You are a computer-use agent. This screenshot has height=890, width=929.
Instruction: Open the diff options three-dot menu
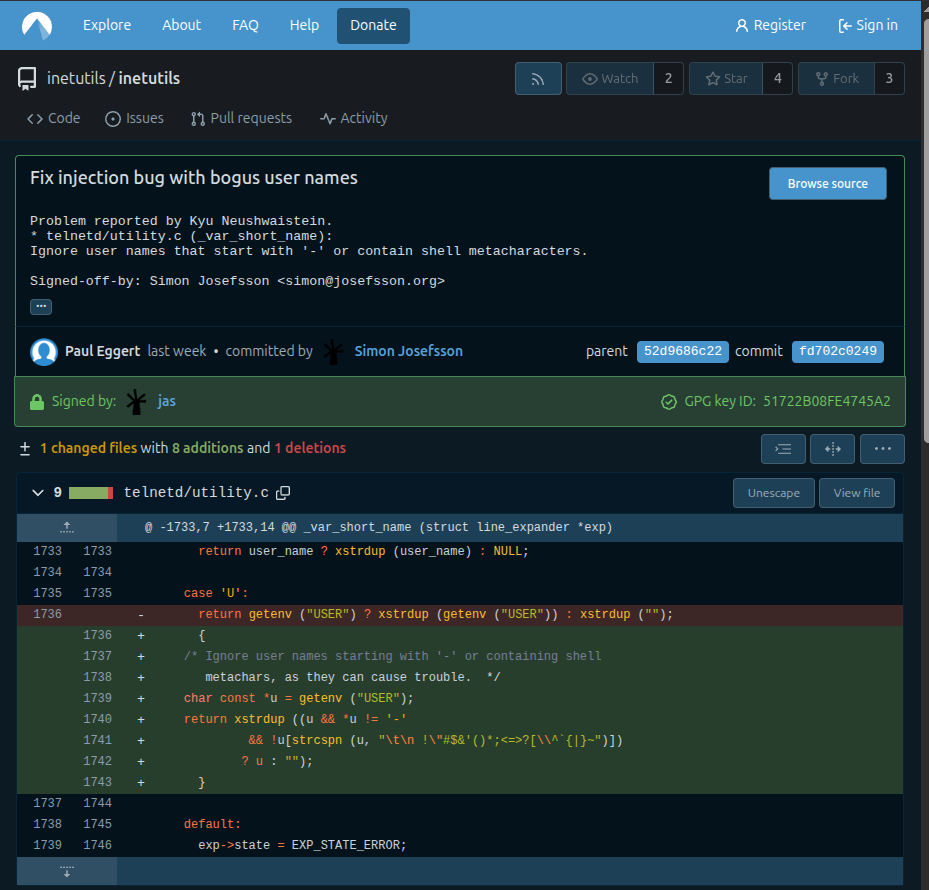point(882,449)
